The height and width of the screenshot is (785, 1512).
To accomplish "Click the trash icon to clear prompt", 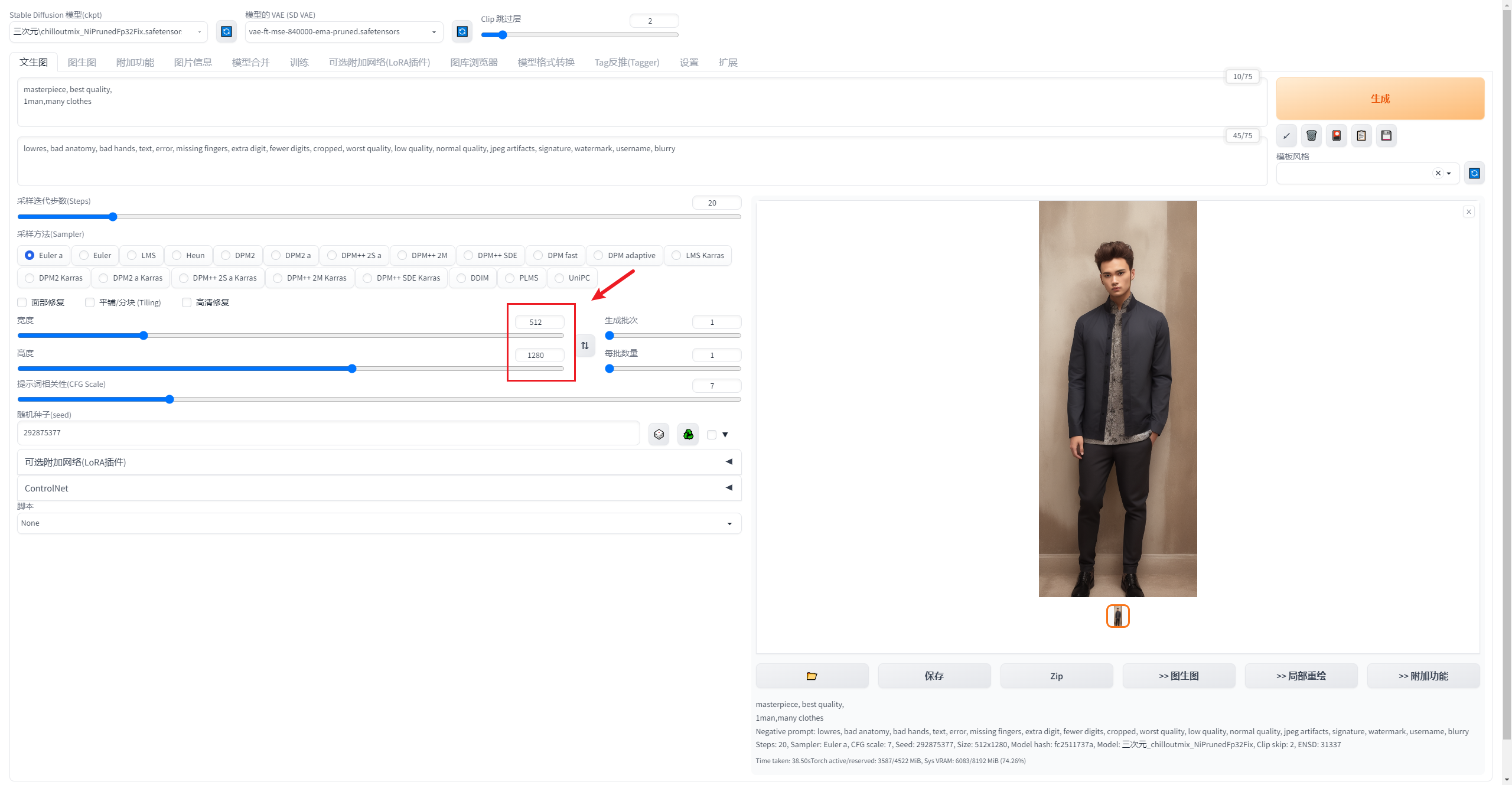I will click(x=1311, y=136).
